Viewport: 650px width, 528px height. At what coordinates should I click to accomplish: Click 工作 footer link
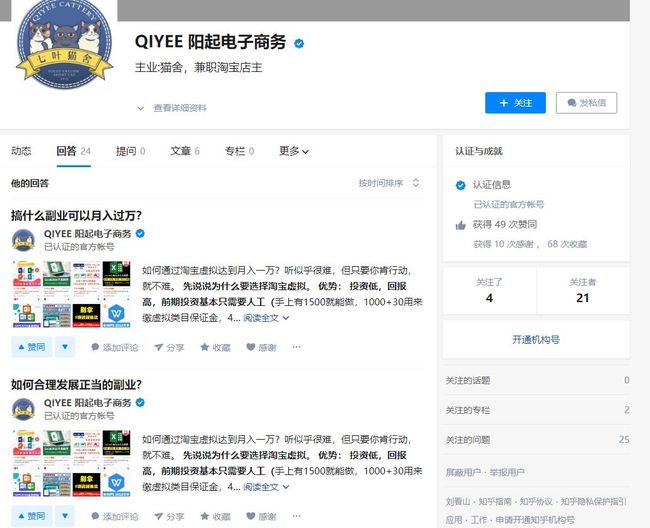point(479,520)
